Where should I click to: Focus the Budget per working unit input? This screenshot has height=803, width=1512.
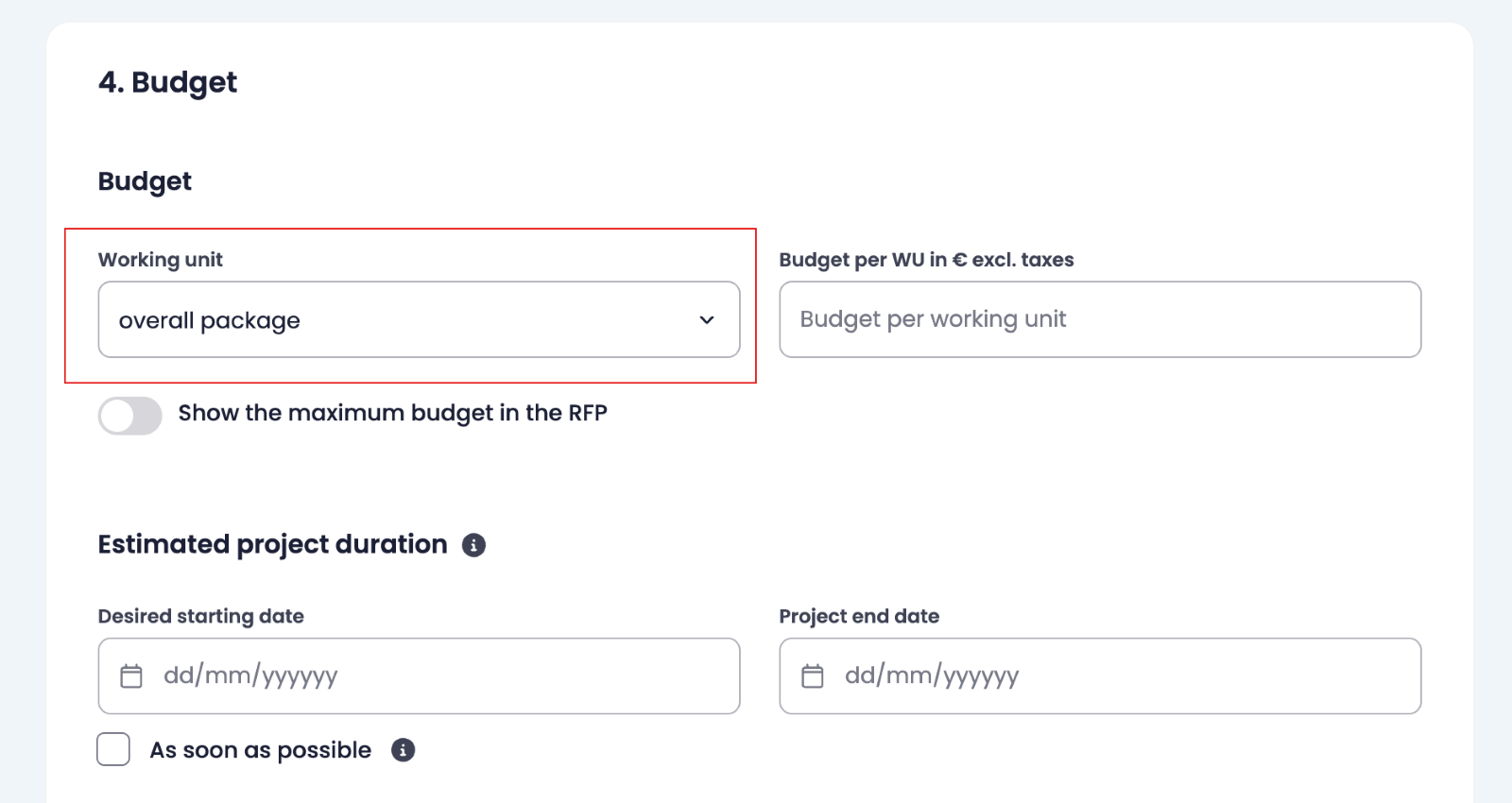(x=1100, y=319)
